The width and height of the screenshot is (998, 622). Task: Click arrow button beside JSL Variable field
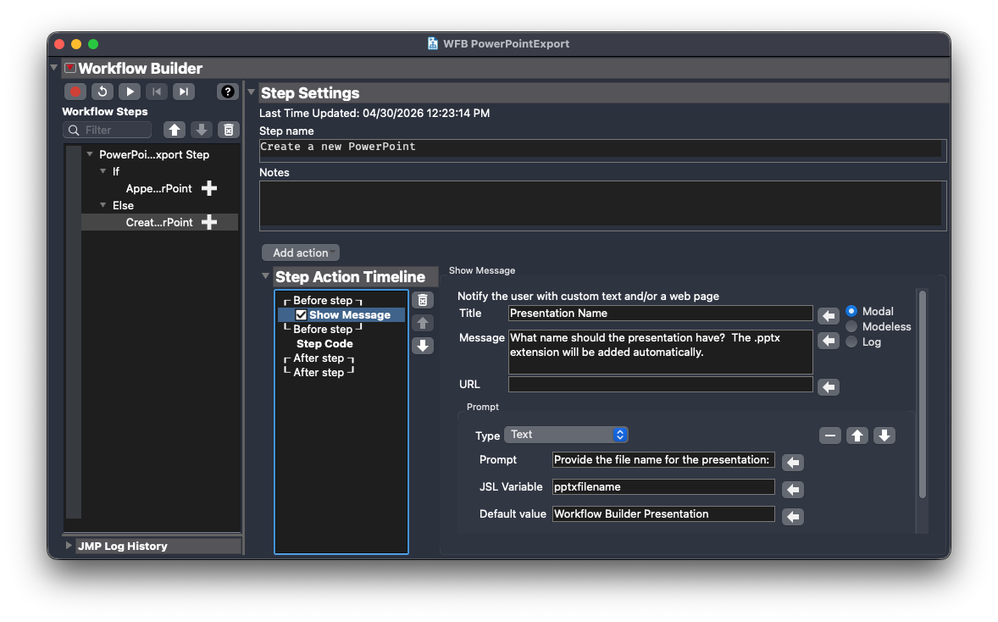[x=793, y=490]
